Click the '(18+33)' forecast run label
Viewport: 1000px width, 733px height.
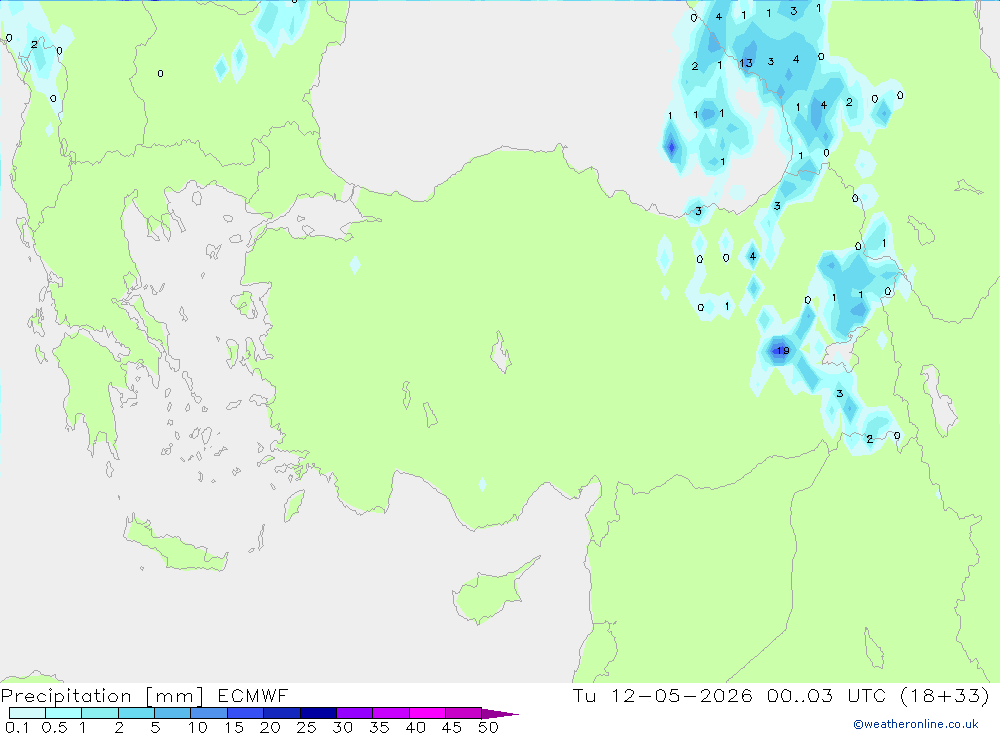pos(945,695)
